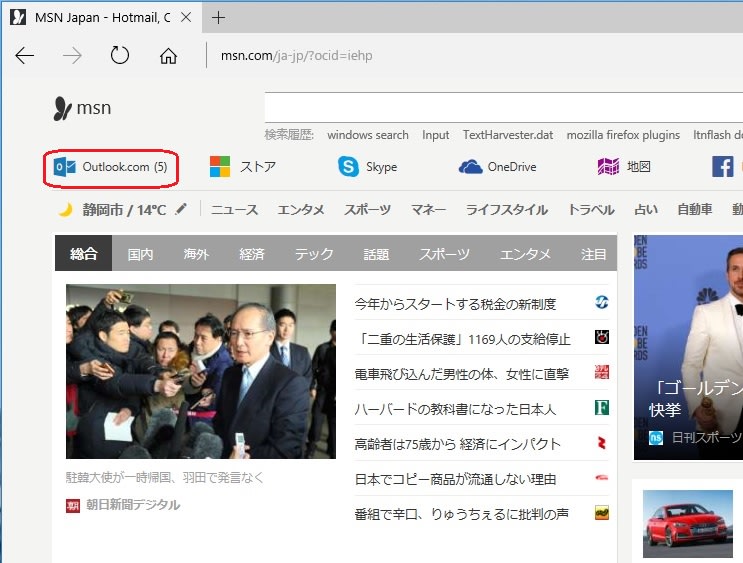Click the 日刊スポーツ ns icon
Screen dimensions: 743x563
(x=656, y=437)
